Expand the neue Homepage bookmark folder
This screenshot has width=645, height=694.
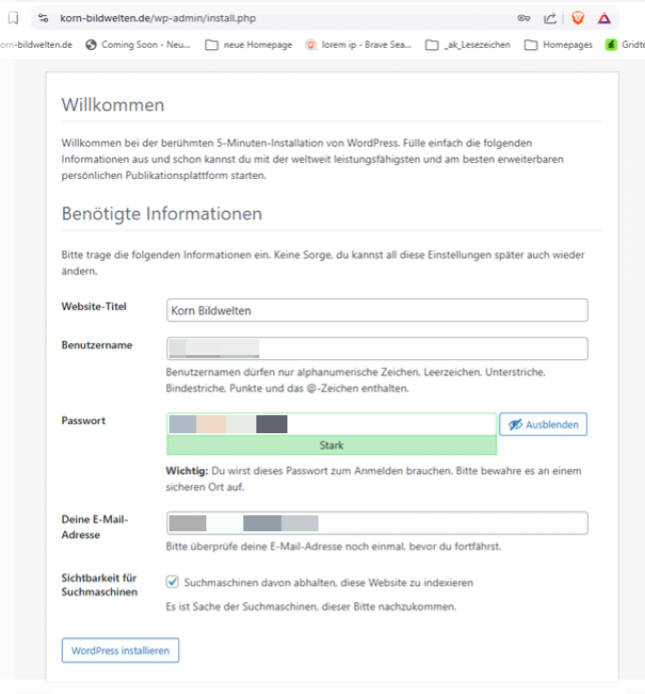tap(248, 45)
